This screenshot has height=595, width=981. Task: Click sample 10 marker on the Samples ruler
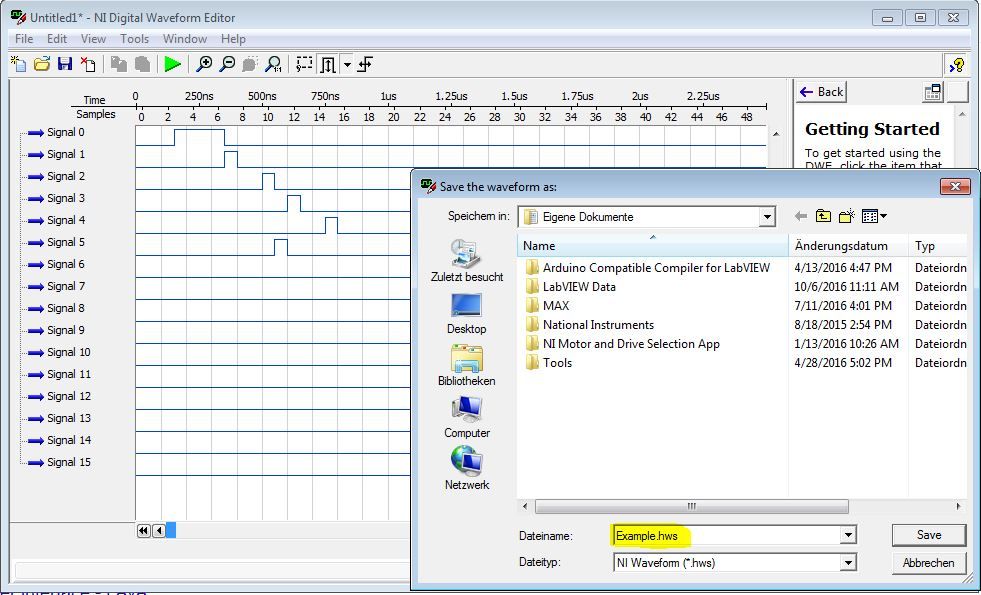click(268, 117)
